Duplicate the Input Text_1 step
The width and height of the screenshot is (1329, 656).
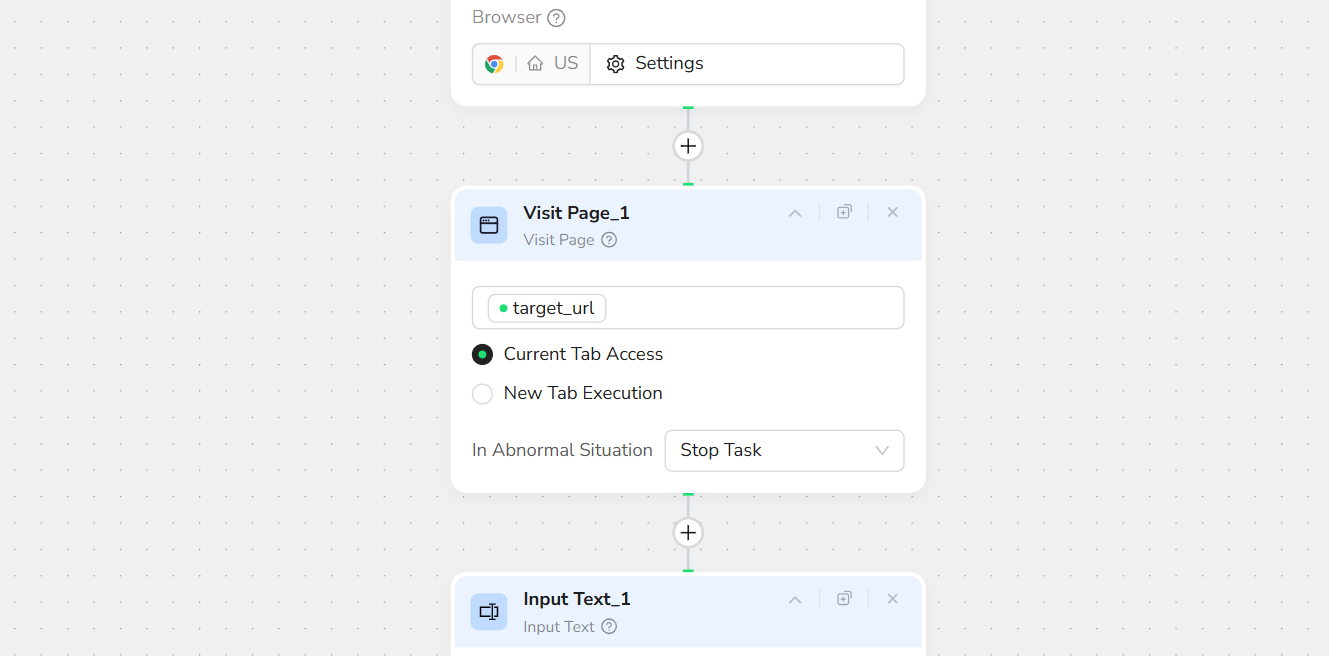[x=844, y=599]
